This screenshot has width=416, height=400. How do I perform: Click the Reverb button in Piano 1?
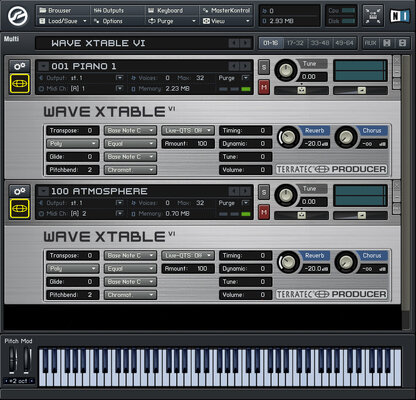point(314,130)
